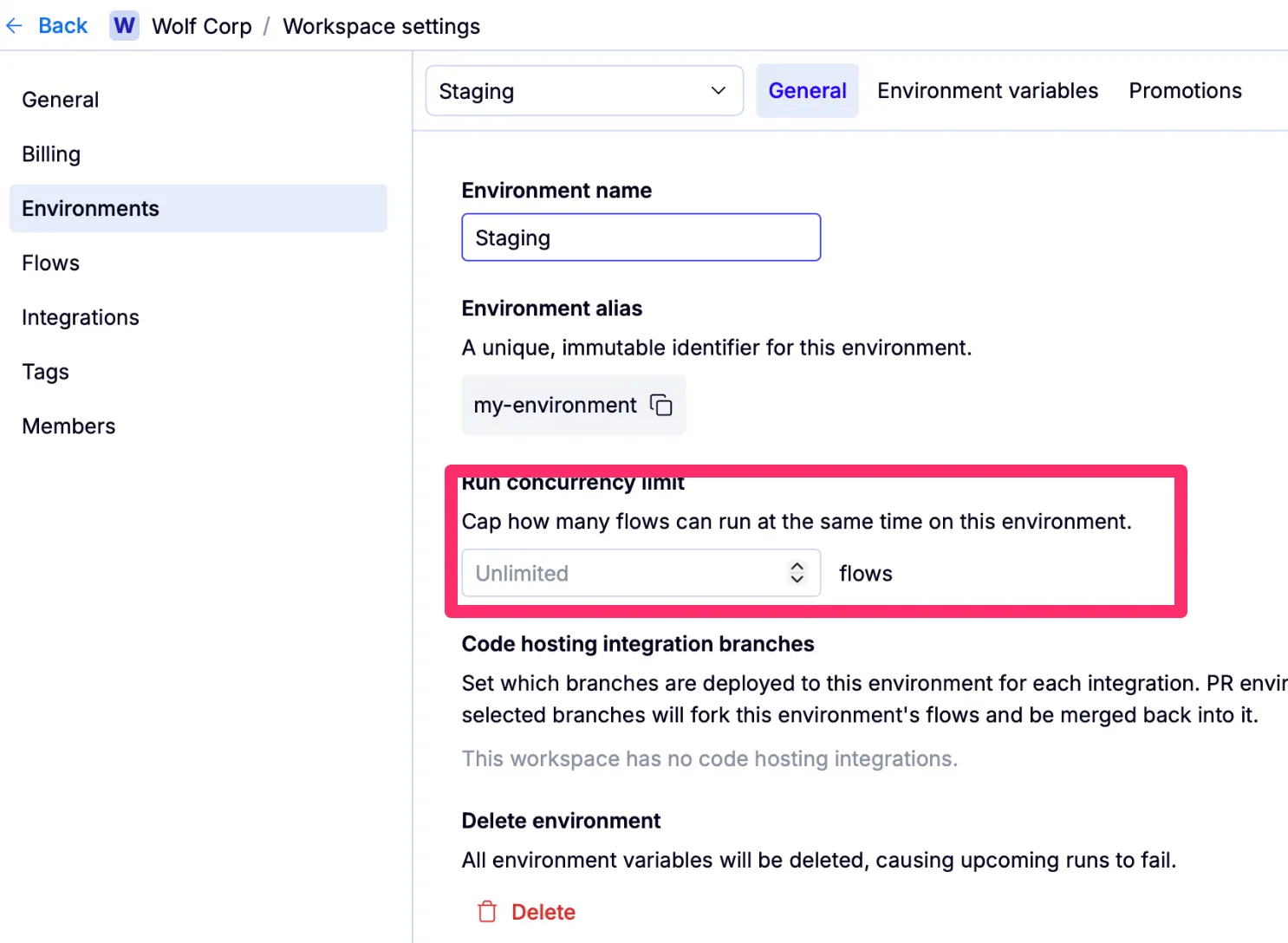Open General in the sidebar
The image size is (1288, 943).
[x=61, y=100]
